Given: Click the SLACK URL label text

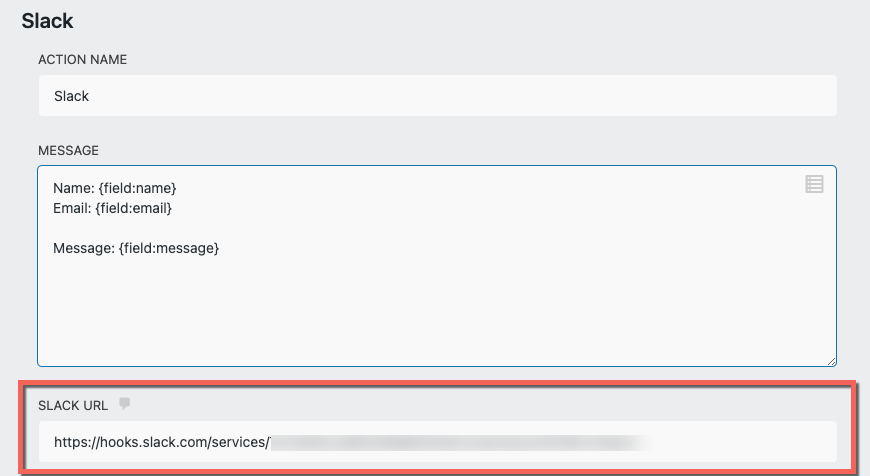Looking at the screenshot, I should coord(73,405).
